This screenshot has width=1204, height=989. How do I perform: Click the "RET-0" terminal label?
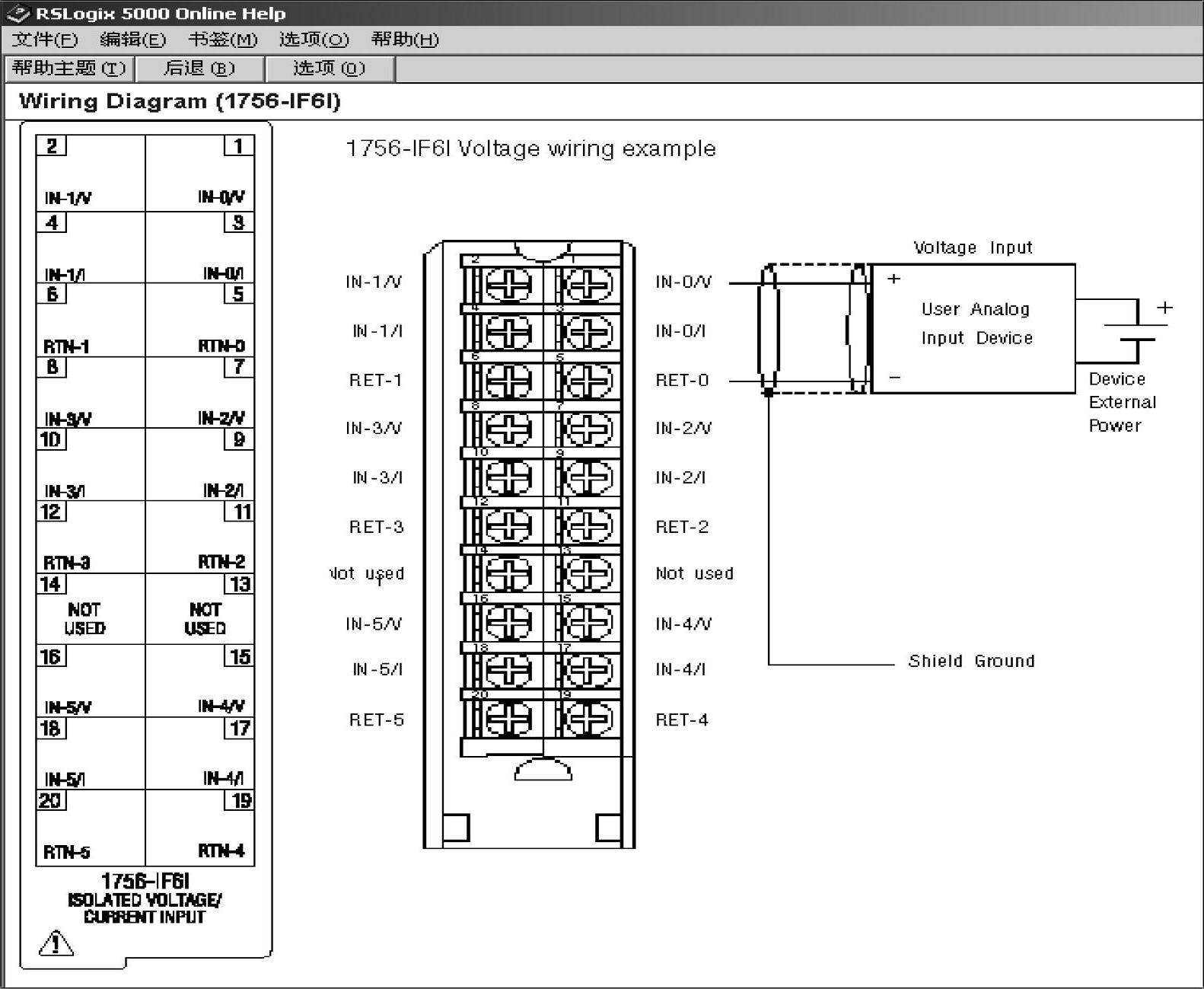pyautogui.click(x=682, y=380)
